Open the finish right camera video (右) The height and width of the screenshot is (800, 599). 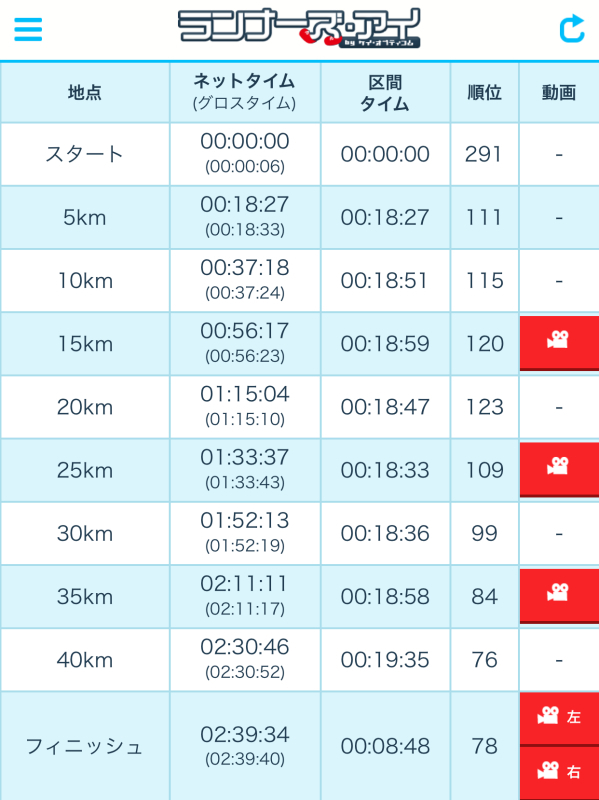(559, 772)
